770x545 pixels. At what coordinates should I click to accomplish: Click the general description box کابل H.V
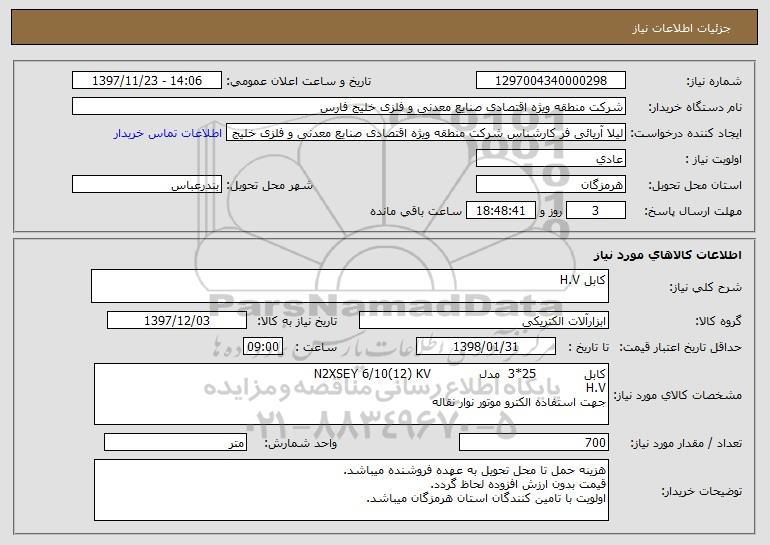click(x=350, y=286)
